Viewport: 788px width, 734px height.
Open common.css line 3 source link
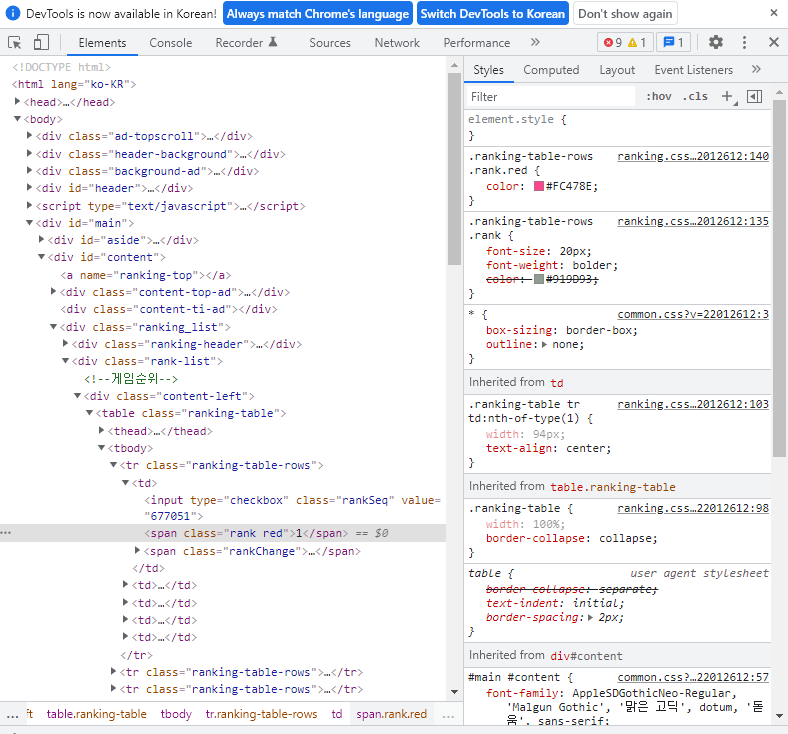tap(693, 314)
